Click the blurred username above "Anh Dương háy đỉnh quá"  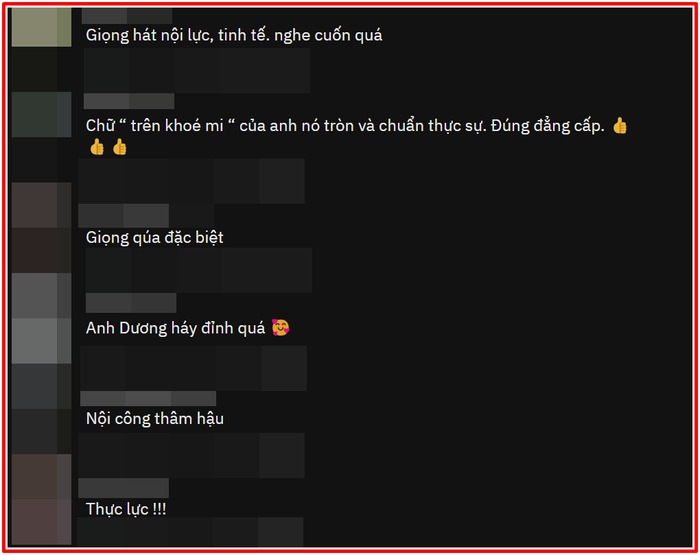coord(131,303)
